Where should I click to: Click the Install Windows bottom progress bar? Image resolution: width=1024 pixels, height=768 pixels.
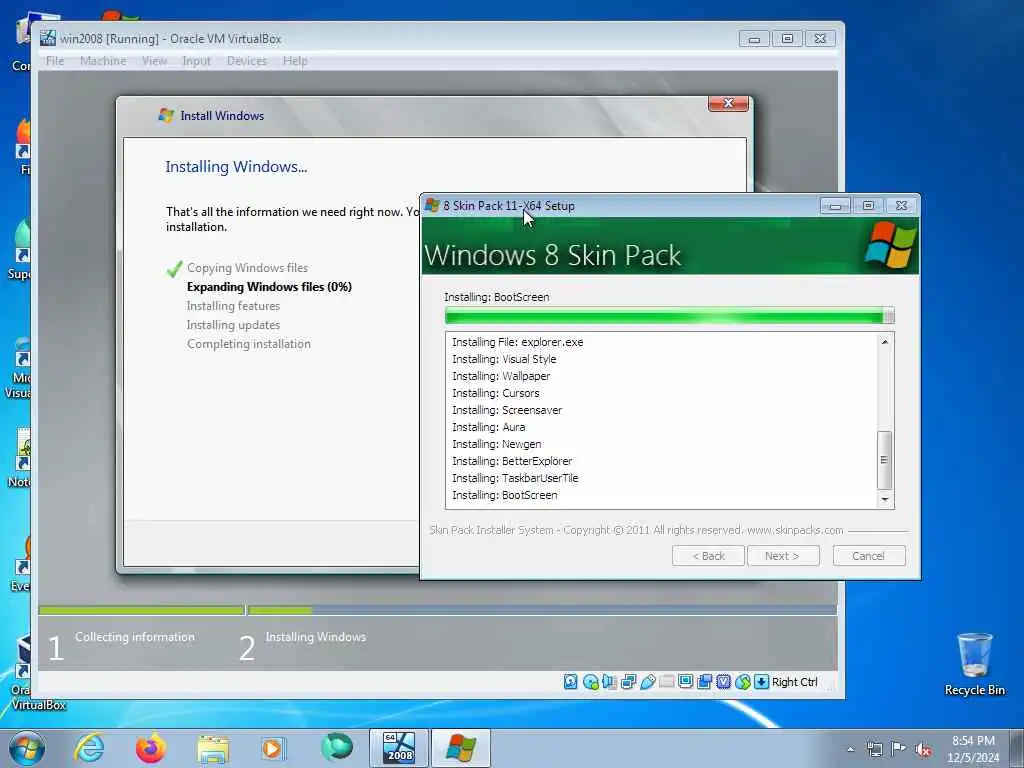438,610
